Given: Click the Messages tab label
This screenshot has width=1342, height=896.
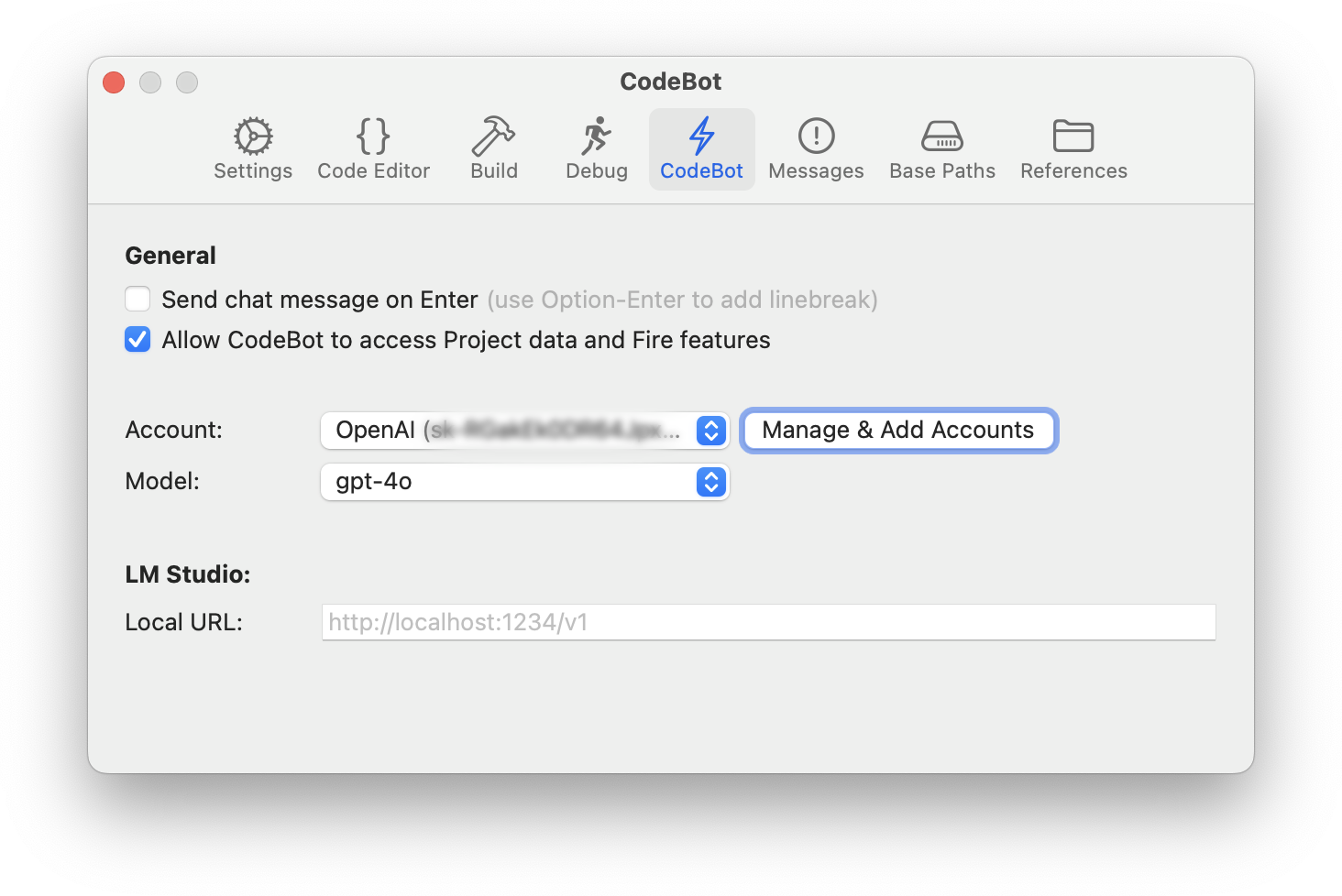Looking at the screenshot, I should click(x=816, y=171).
